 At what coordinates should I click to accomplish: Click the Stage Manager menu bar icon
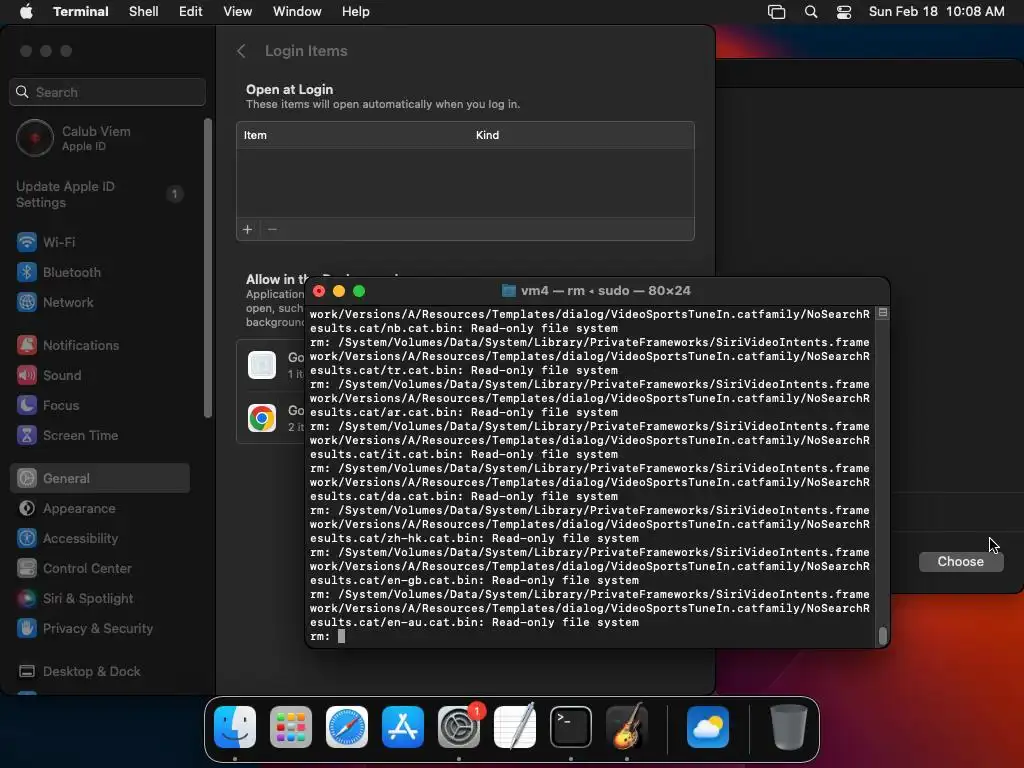pos(776,12)
